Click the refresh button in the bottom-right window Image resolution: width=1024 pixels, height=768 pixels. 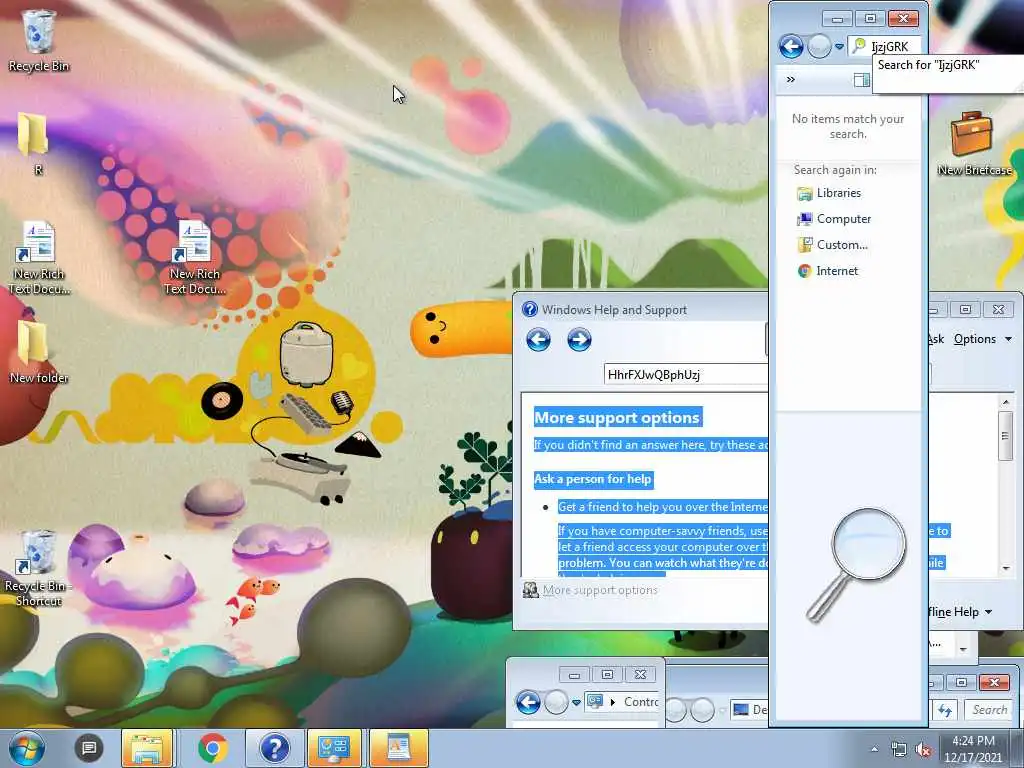pyautogui.click(x=945, y=710)
